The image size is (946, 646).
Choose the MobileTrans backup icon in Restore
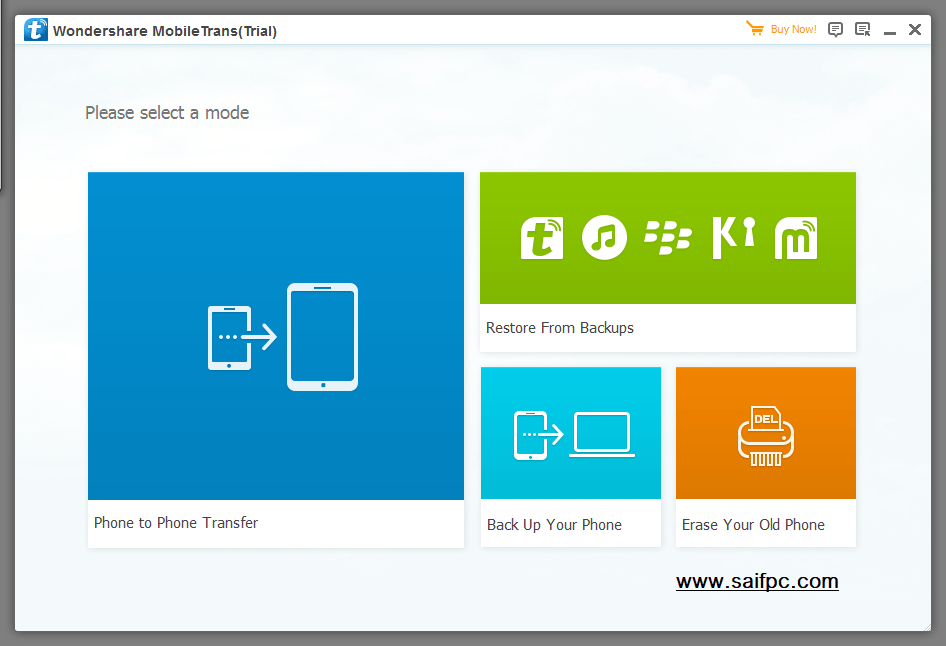542,238
